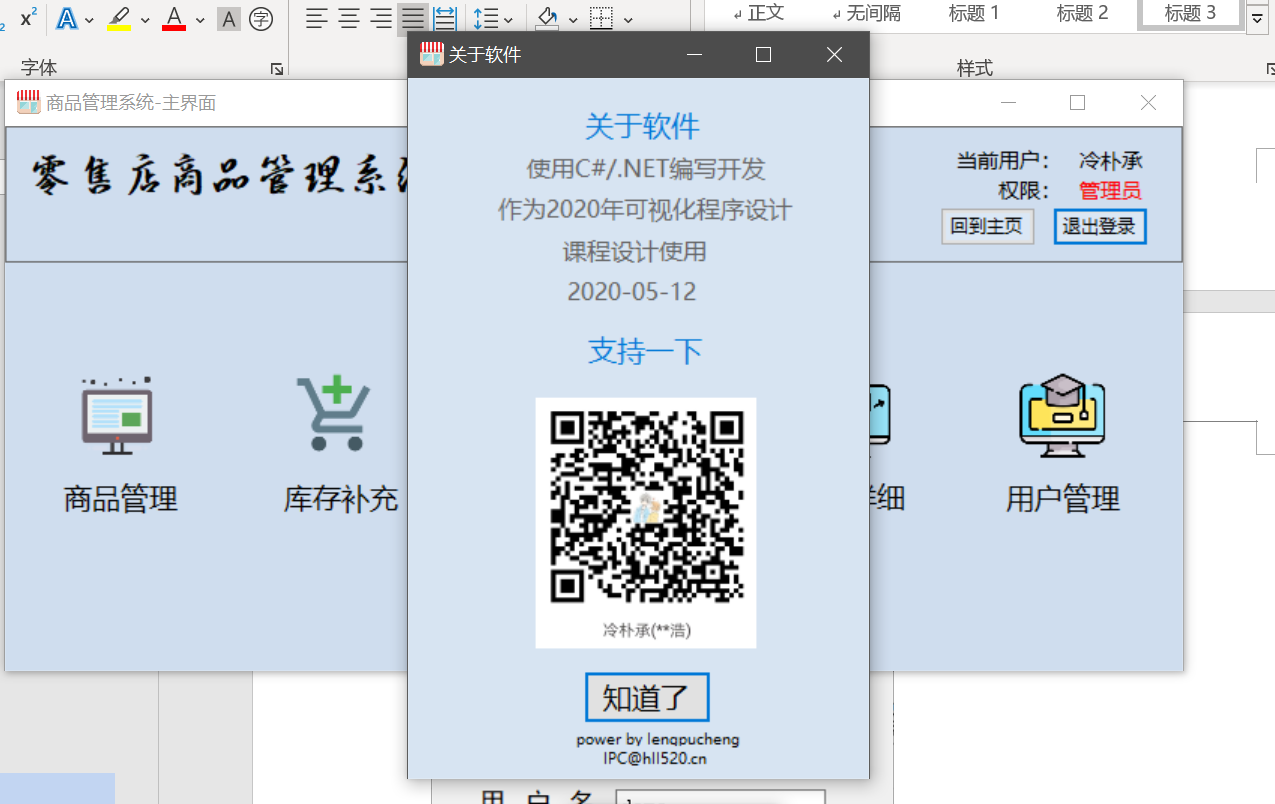1275x804 pixels.
Task: Click IPC@hll520.cn text in About dialog
Action: coord(655,758)
